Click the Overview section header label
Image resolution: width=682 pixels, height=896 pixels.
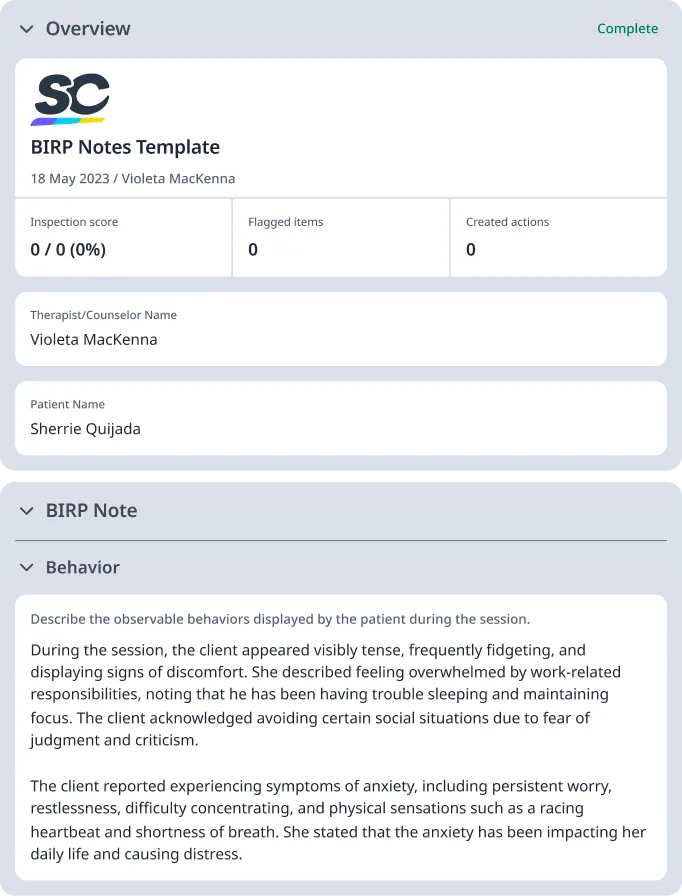click(x=87, y=29)
